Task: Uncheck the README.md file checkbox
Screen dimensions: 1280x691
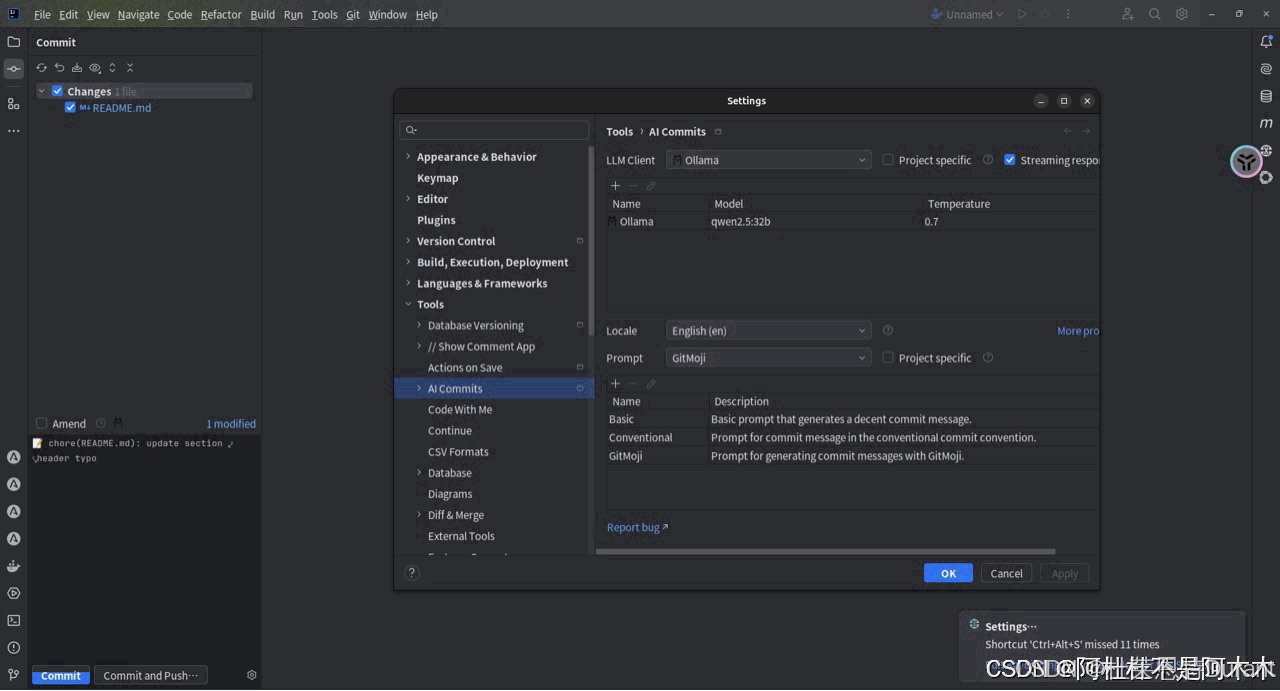Action: pyautogui.click(x=70, y=108)
